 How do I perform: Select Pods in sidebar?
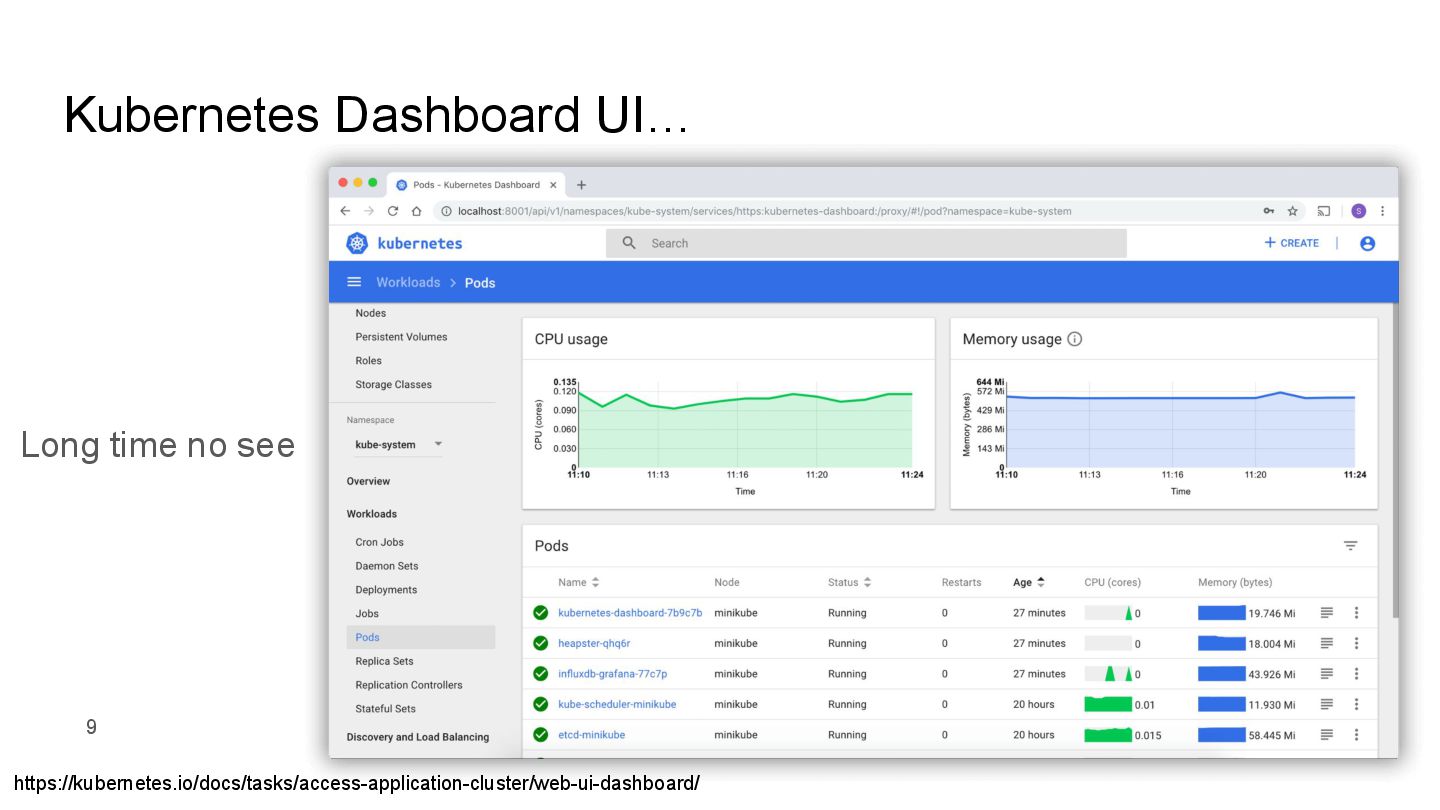point(421,637)
